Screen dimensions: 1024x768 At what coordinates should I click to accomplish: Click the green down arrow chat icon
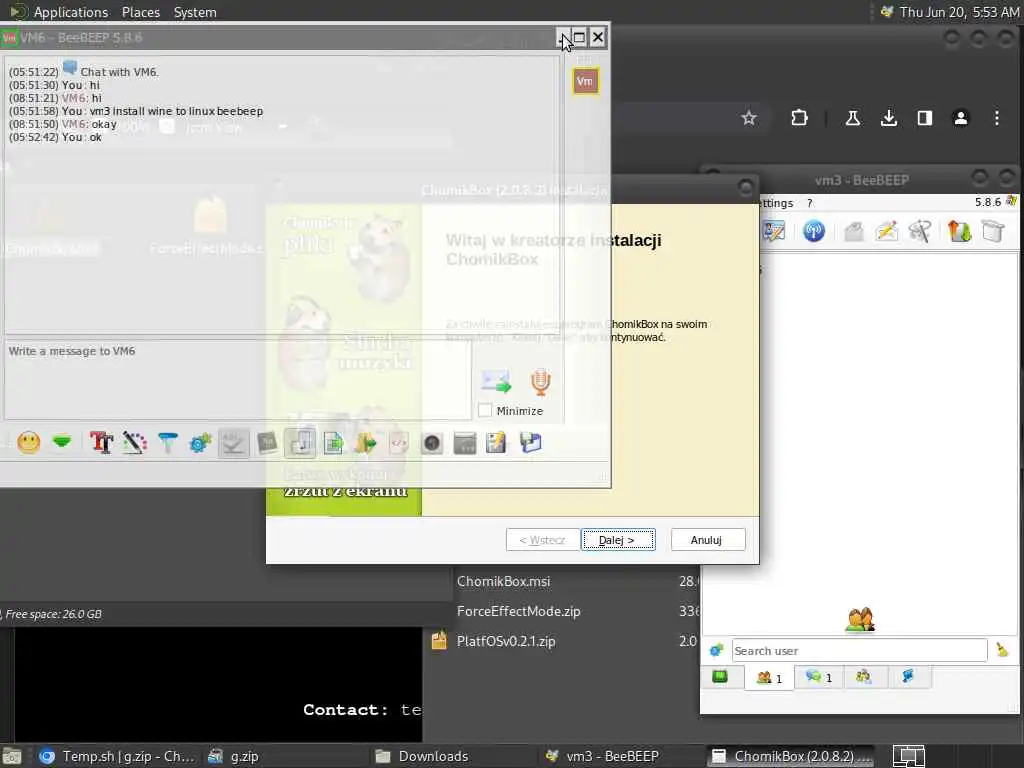tap(62, 443)
